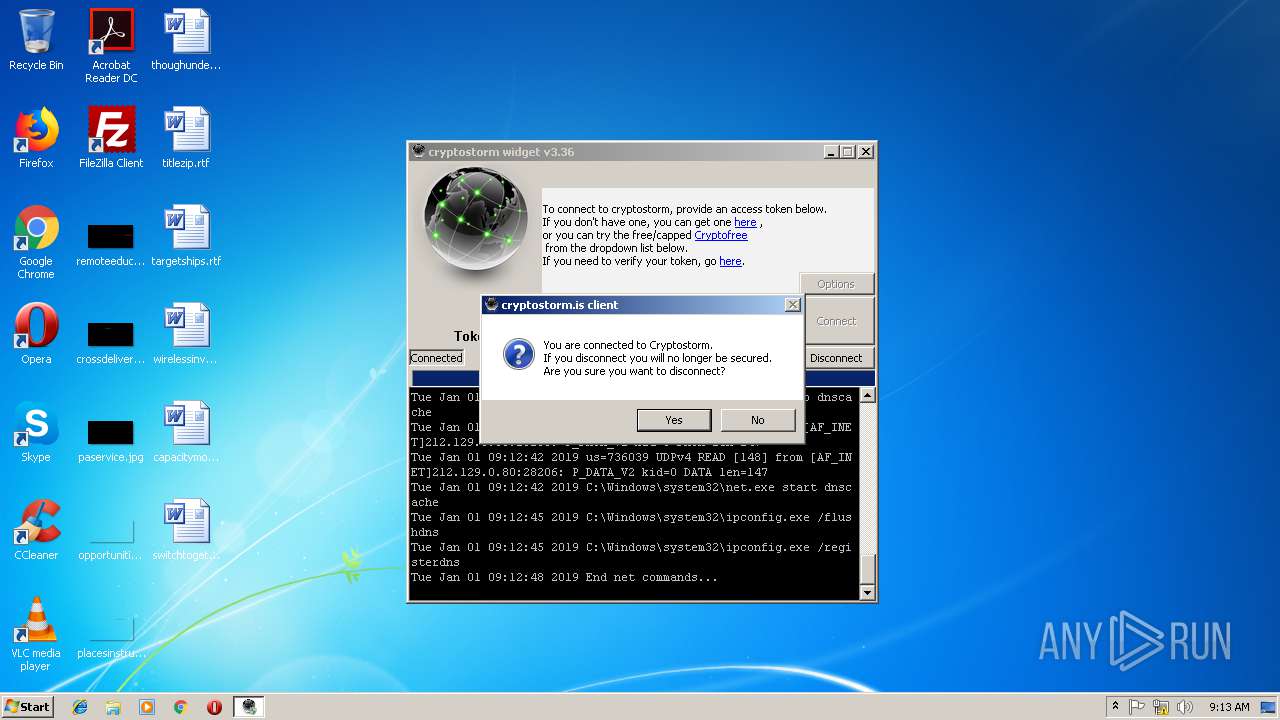
Task: Close the cryptostorm.is client dialog
Action: tap(792, 305)
